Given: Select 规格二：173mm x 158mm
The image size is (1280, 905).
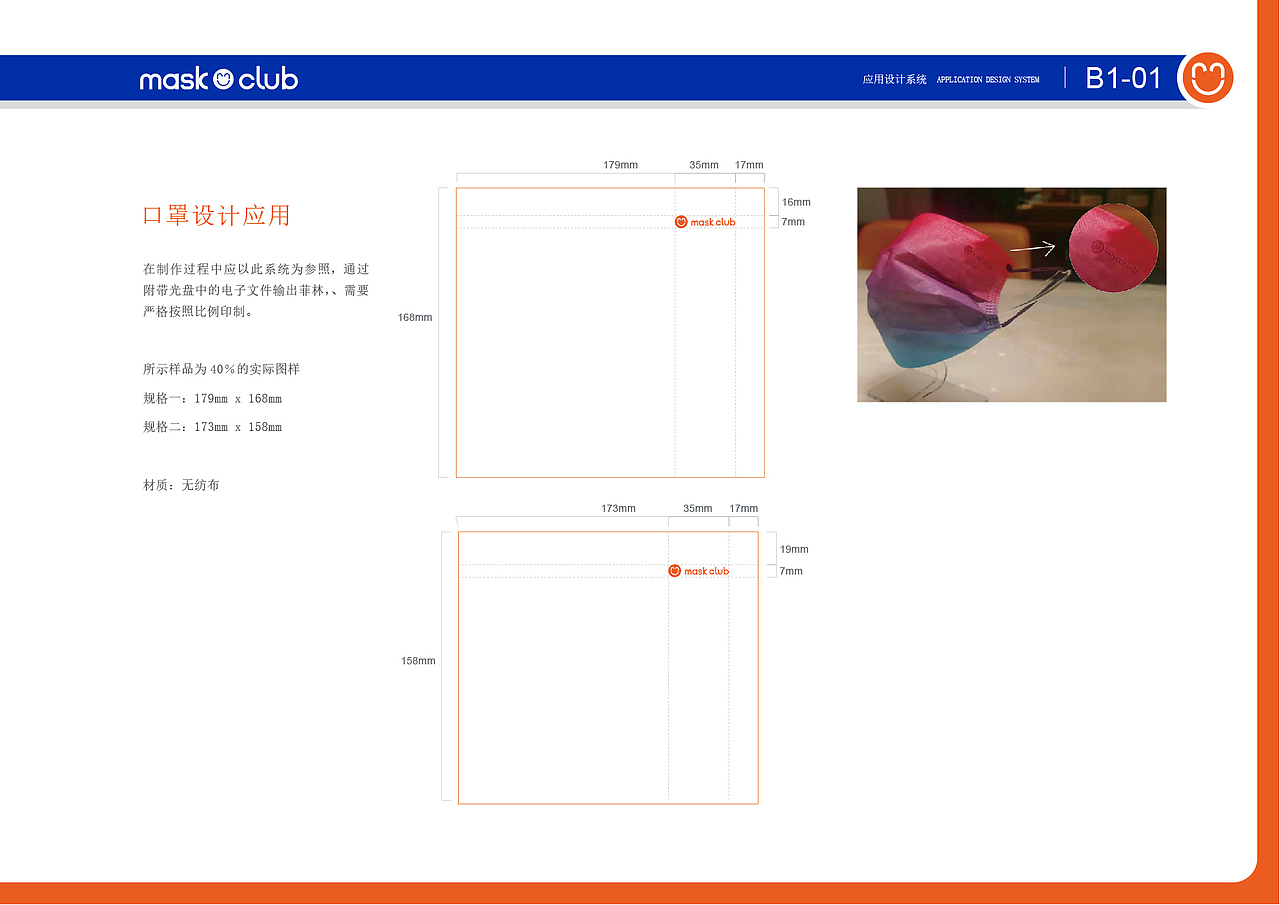Looking at the screenshot, I should tap(213, 427).
